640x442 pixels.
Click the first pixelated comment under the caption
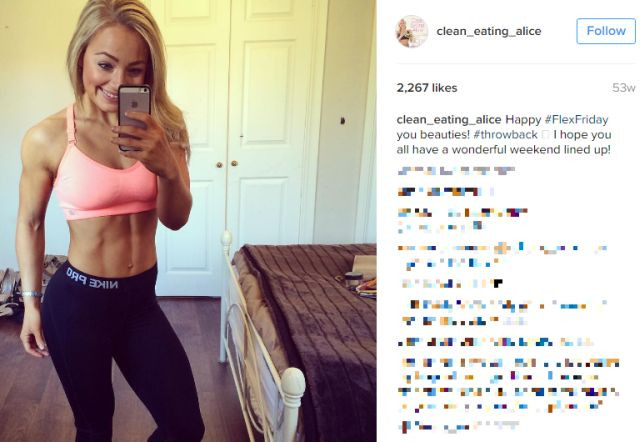456,171
